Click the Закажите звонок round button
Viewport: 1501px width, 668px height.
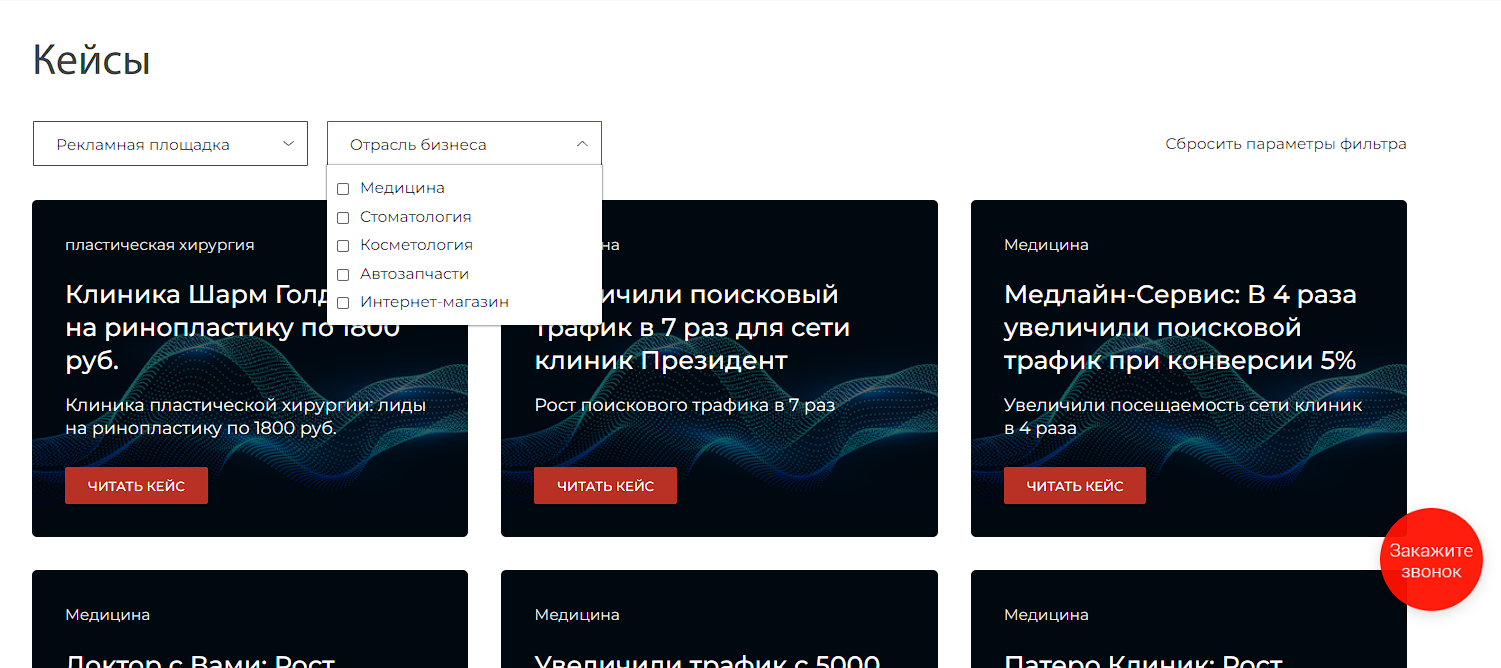(1431, 560)
